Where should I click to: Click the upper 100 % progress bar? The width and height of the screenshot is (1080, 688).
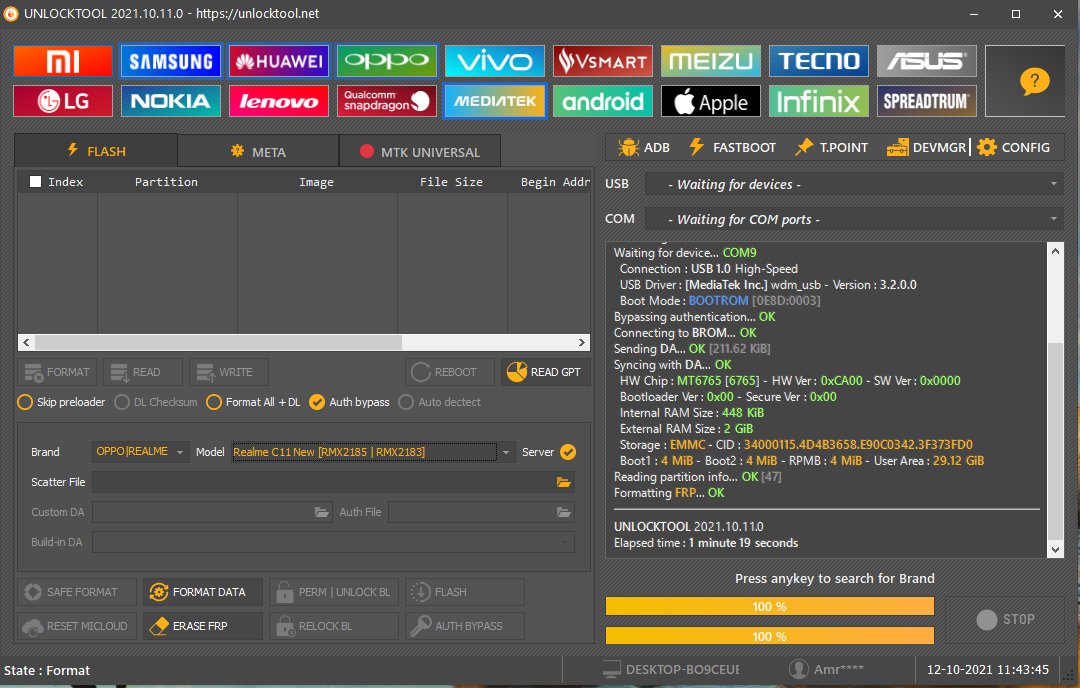pos(769,606)
